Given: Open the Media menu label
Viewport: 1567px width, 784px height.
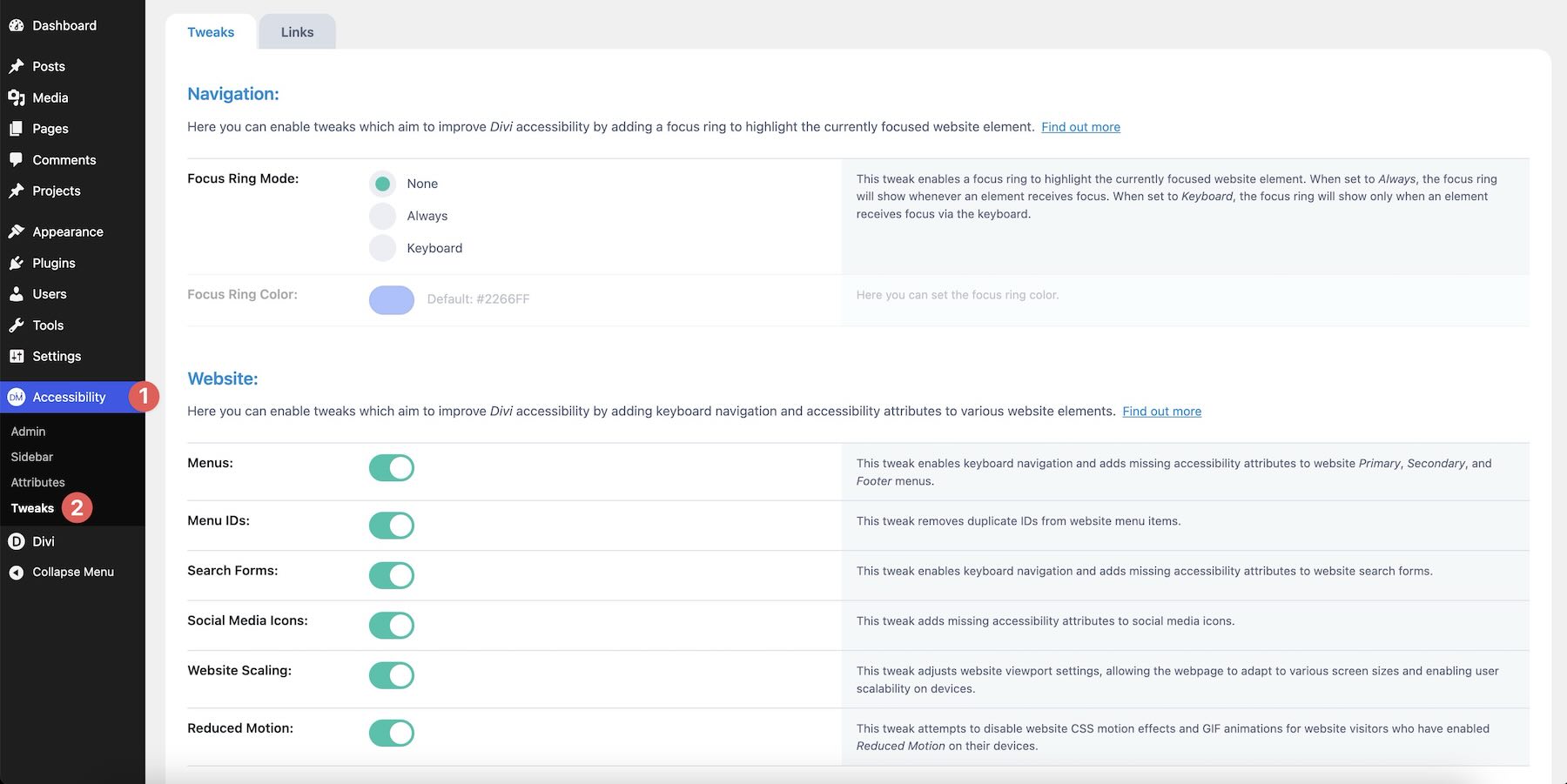Looking at the screenshot, I should [50, 97].
